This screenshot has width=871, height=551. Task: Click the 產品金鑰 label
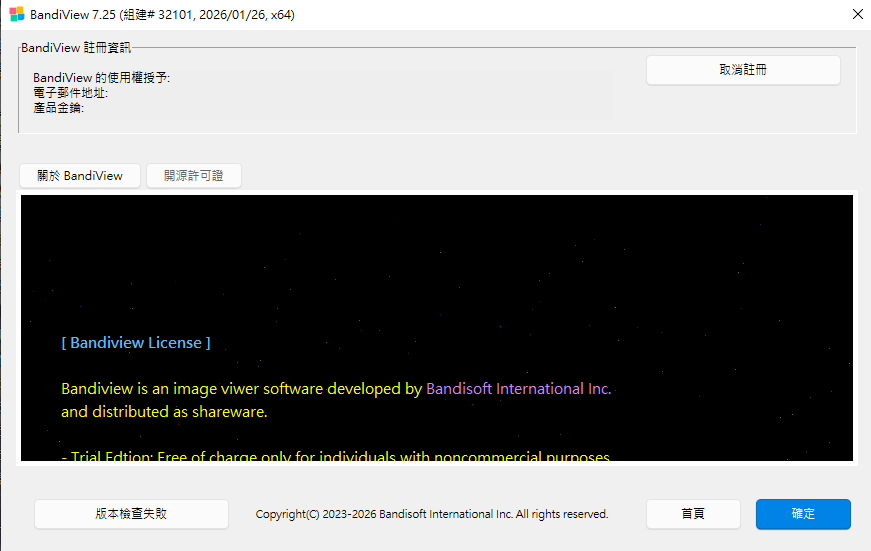(58, 108)
